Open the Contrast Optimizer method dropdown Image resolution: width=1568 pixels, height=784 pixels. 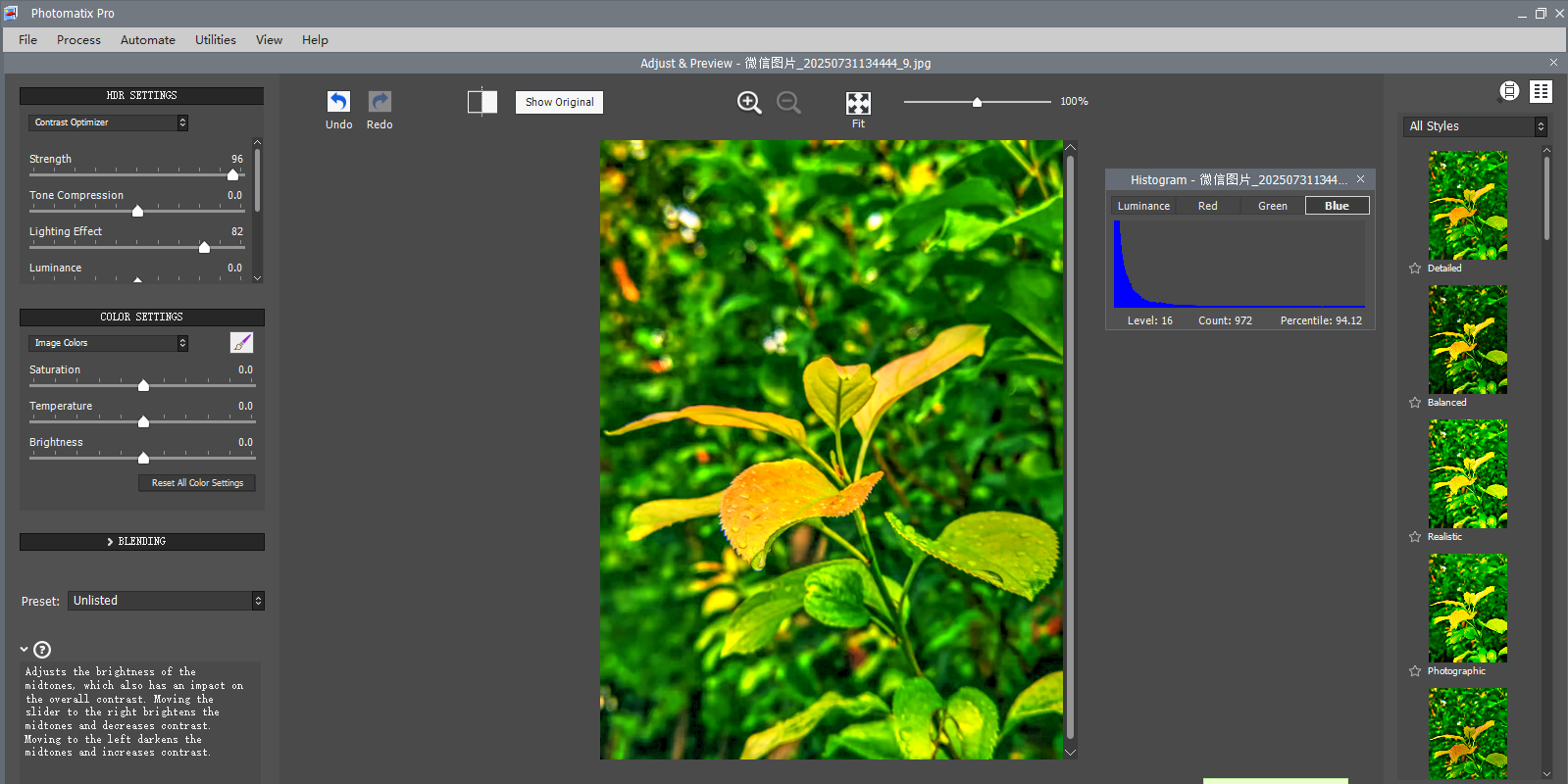click(108, 122)
